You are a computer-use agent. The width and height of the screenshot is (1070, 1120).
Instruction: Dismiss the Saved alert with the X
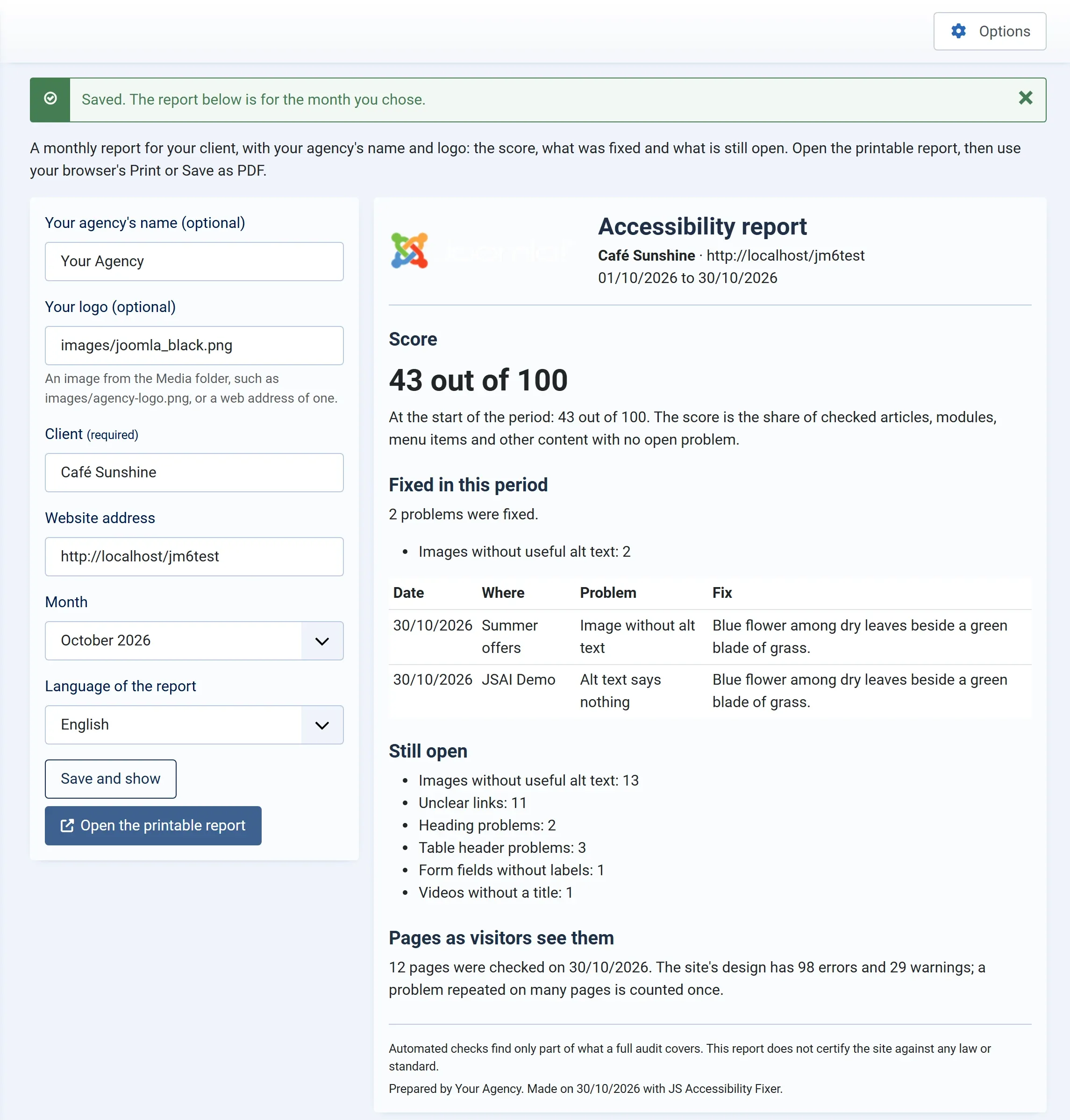[1025, 98]
